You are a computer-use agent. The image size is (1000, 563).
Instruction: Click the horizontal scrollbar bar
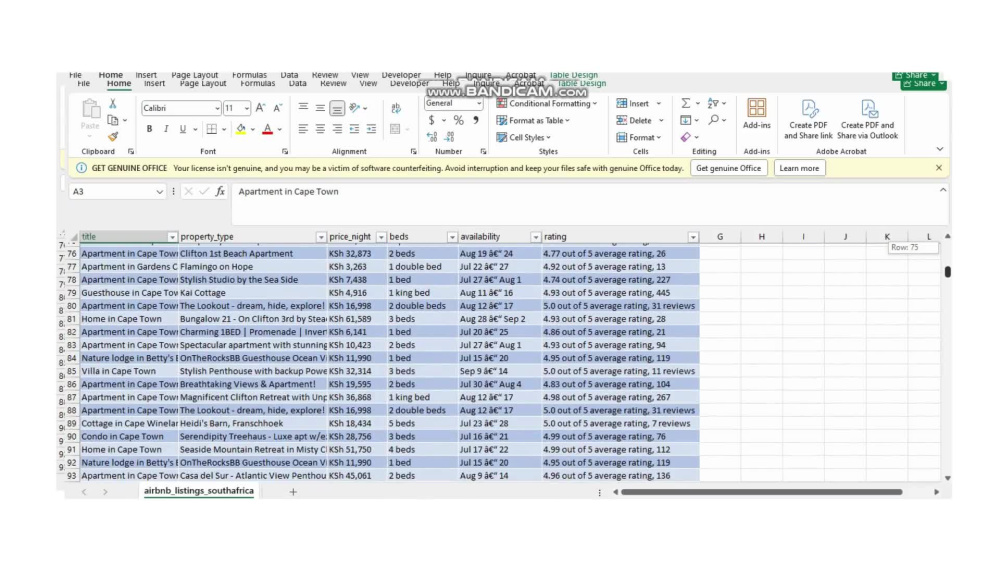tap(761, 492)
